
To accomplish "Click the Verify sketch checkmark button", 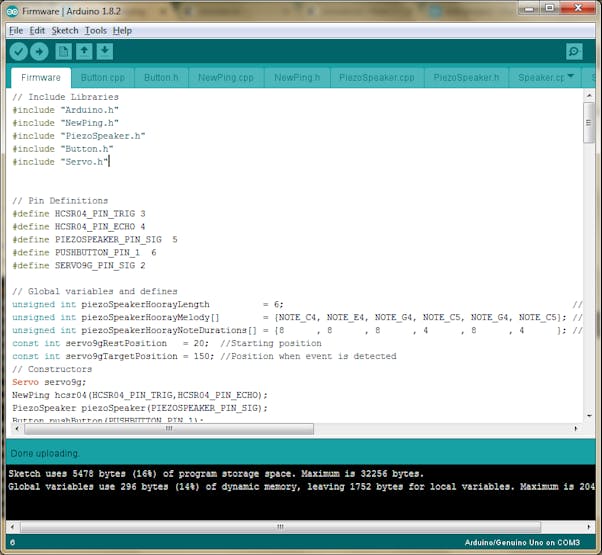I will (x=18, y=51).
